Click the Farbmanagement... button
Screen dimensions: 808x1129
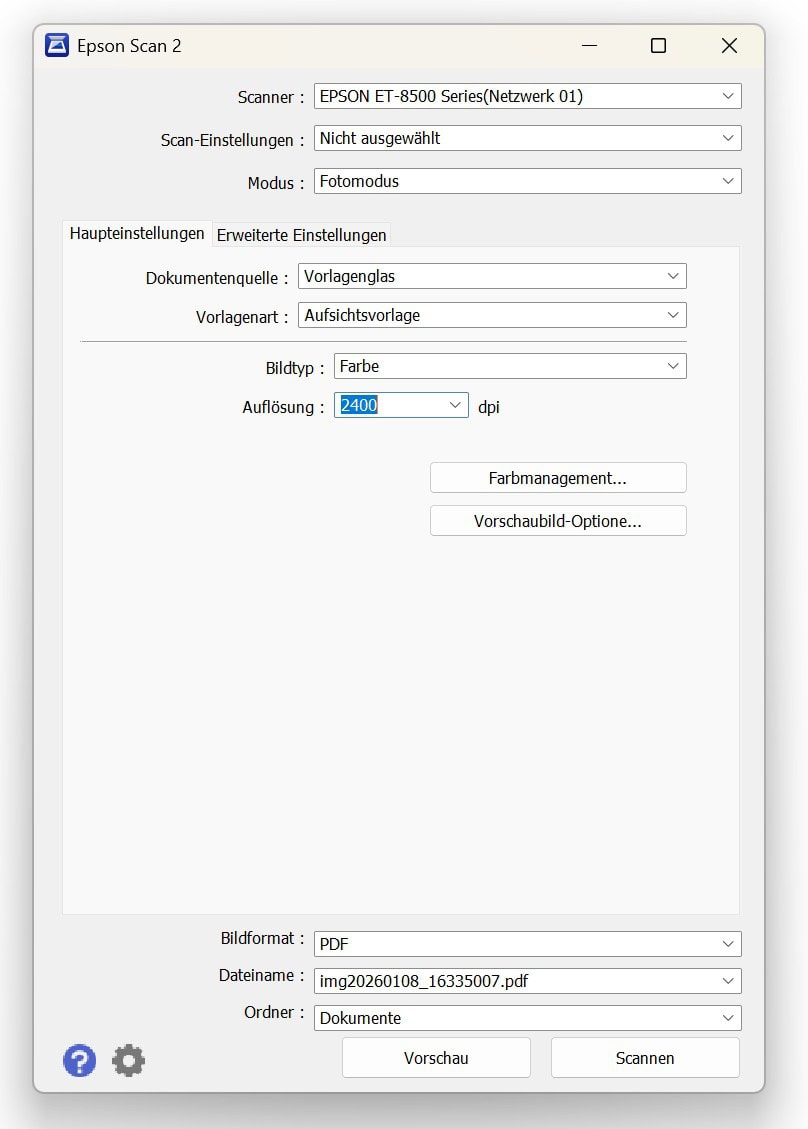coord(558,478)
